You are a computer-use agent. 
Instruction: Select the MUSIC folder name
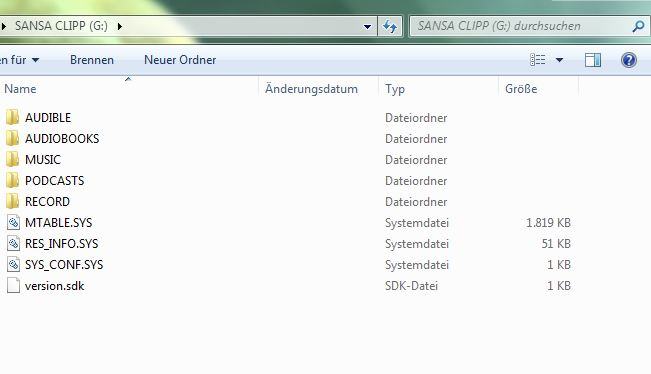(x=43, y=160)
